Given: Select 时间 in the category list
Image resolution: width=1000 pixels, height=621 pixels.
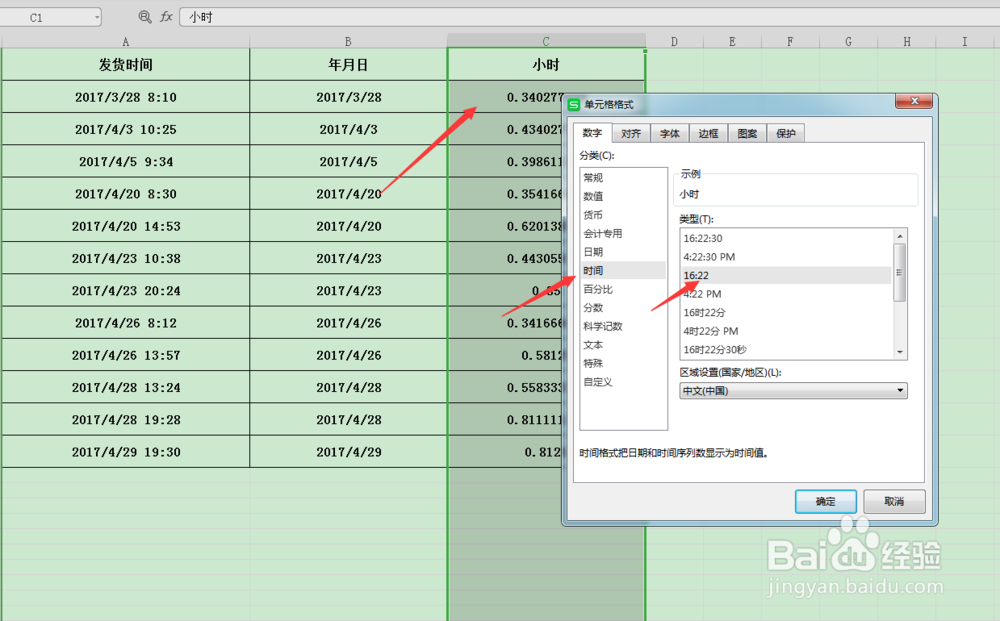Looking at the screenshot, I should 593,272.
